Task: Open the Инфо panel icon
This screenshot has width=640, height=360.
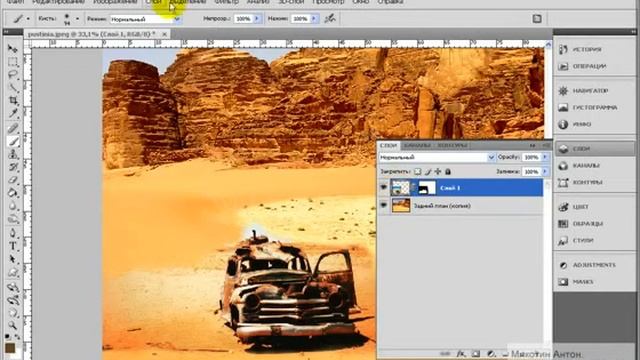Action: (x=563, y=124)
